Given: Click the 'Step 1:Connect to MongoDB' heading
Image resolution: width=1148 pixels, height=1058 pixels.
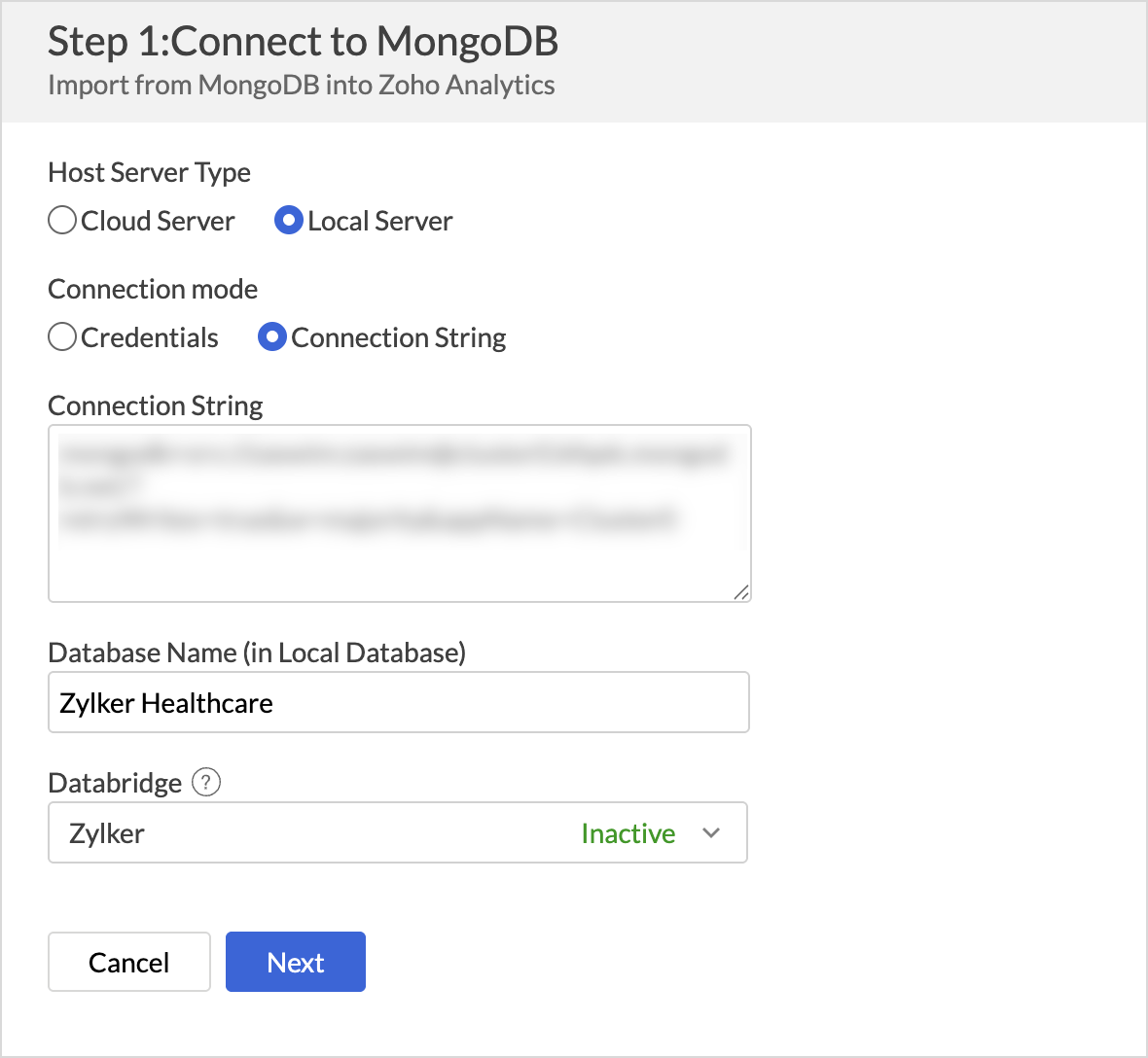Looking at the screenshot, I should point(303,41).
